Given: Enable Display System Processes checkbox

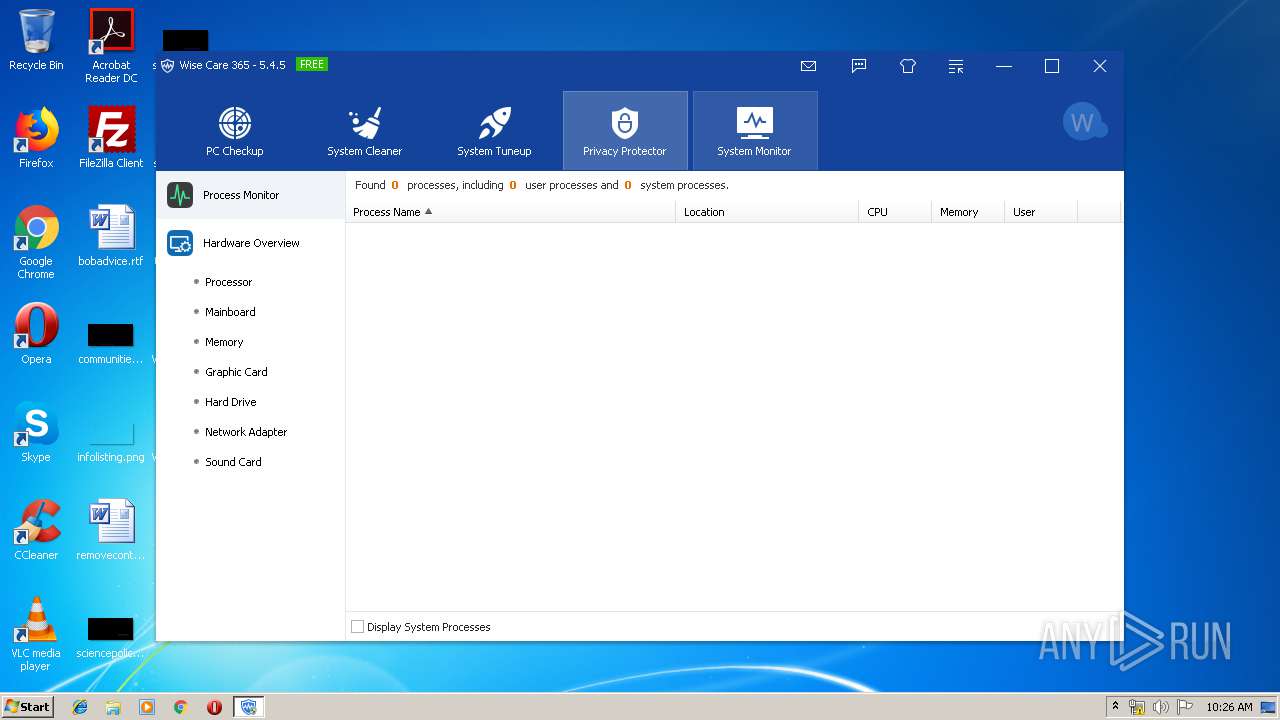Looking at the screenshot, I should pyautogui.click(x=357, y=627).
